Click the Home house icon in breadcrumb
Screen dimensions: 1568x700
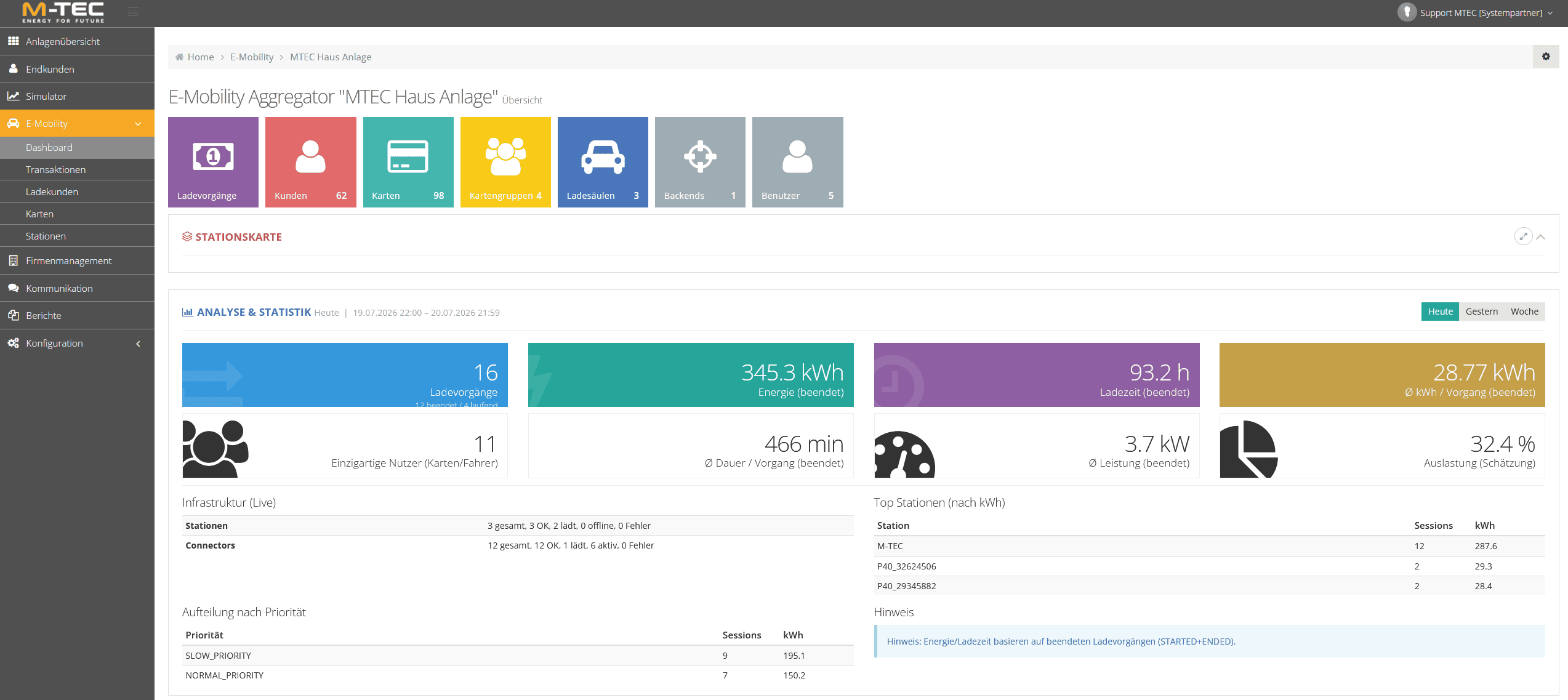pos(179,57)
